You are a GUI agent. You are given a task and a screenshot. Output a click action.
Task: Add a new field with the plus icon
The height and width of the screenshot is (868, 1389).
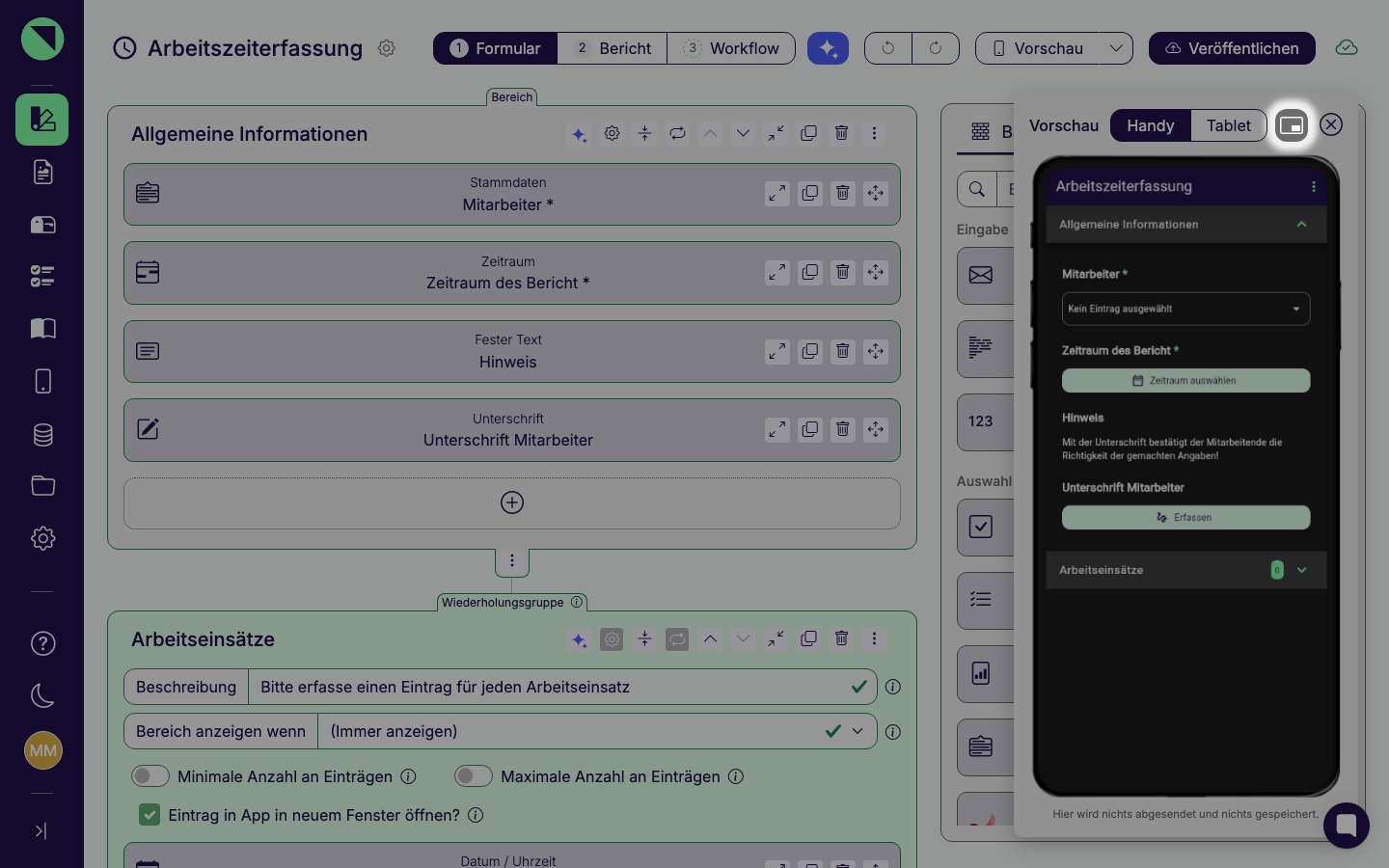click(x=512, y=502)
